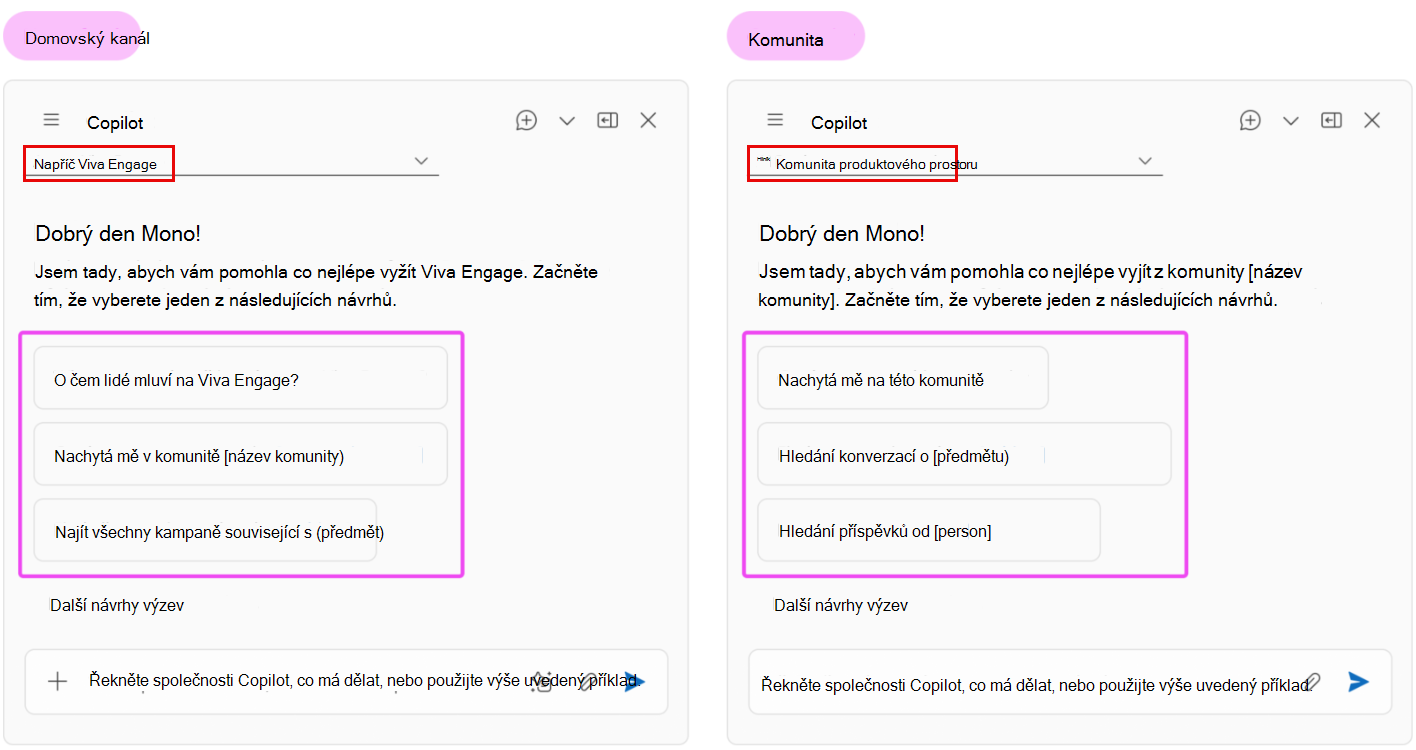Viewport: 1416px width, 750px height.
Task: Expand chevron beside new chat in Komunita panel
Action: click(1290, 121)
